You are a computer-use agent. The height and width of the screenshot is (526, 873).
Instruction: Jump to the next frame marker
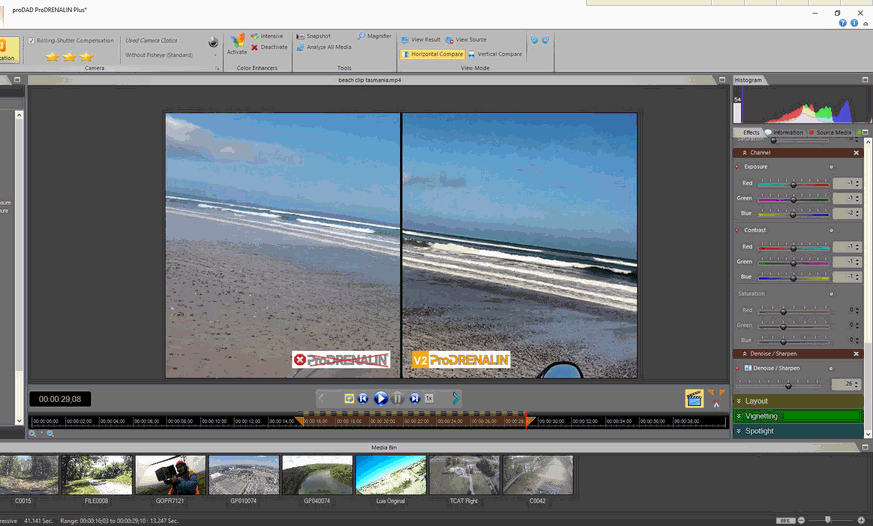pos(415,399)
